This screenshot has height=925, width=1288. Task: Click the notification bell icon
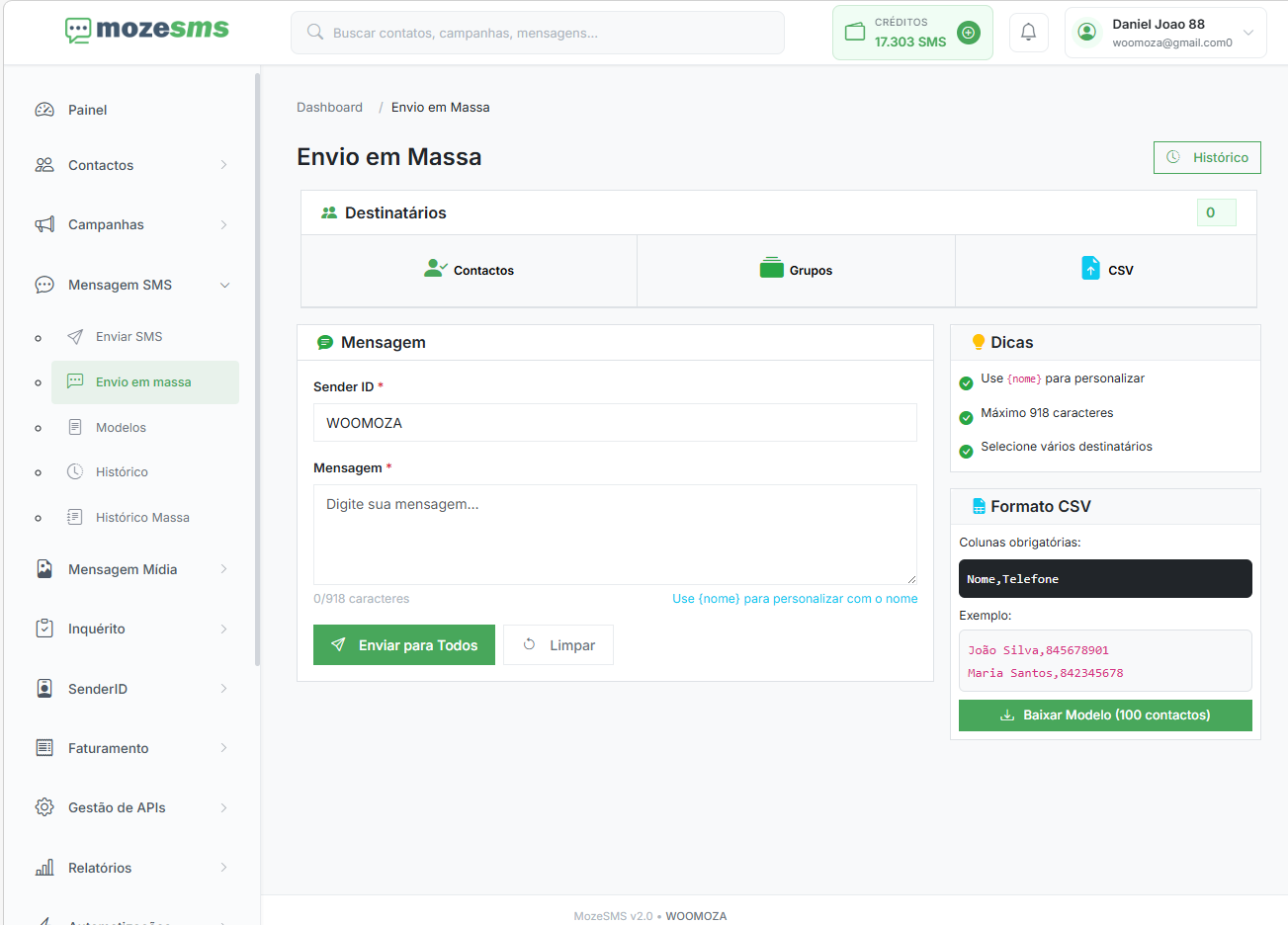(x=1028, y=33)
